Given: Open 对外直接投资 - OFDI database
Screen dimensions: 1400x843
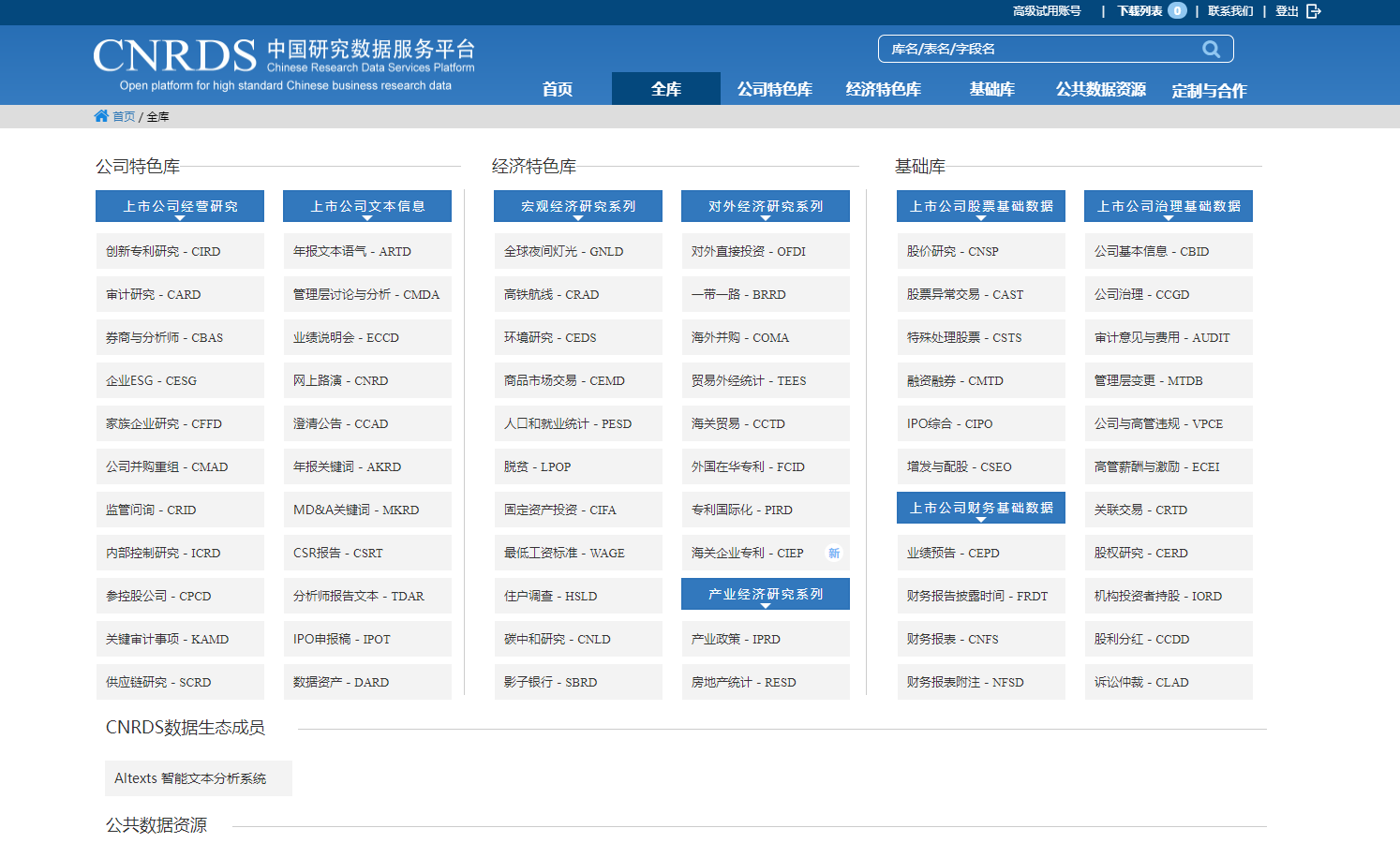Looking at the screenshot, I should tap(766, 251).
